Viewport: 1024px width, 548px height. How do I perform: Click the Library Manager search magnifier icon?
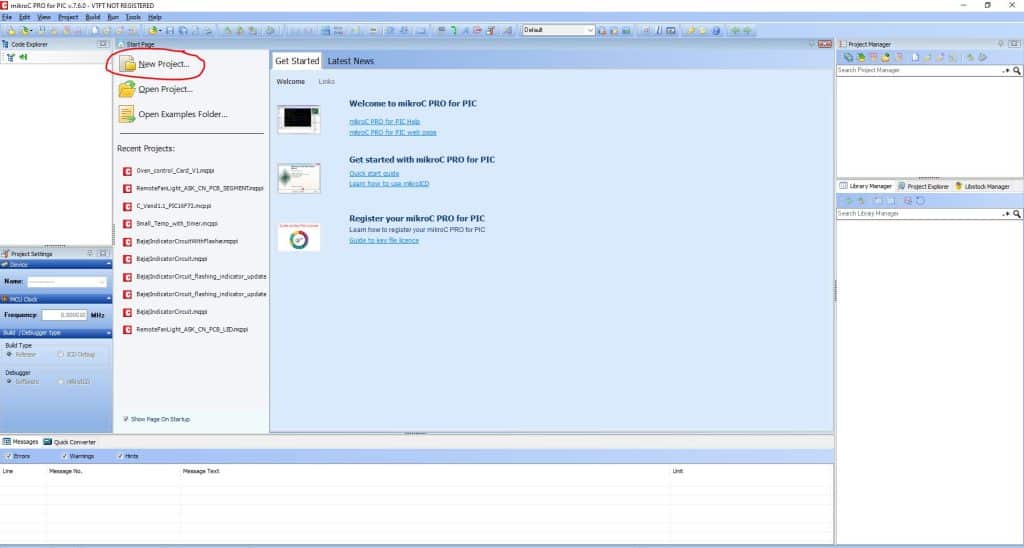pyautogui.click(x=1017, y=214)
